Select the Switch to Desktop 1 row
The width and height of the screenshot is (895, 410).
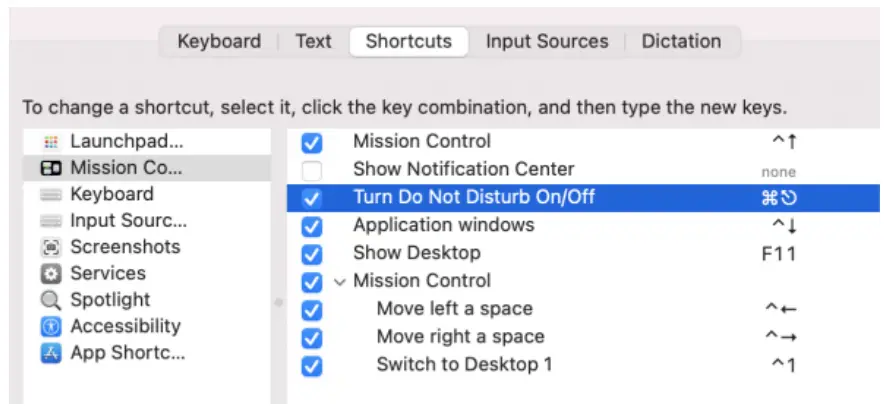point(464,364)
